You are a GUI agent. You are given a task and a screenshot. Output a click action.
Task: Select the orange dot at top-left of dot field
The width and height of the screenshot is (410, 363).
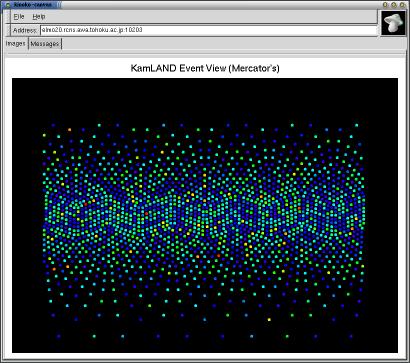pos(70,129)
